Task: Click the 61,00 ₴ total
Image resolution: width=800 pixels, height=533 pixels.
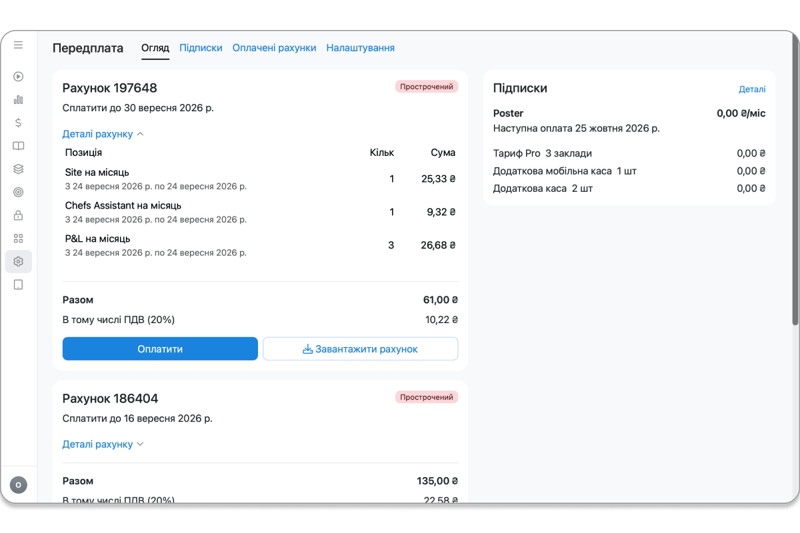Action: pyautogui.click(x=440, y=300)
